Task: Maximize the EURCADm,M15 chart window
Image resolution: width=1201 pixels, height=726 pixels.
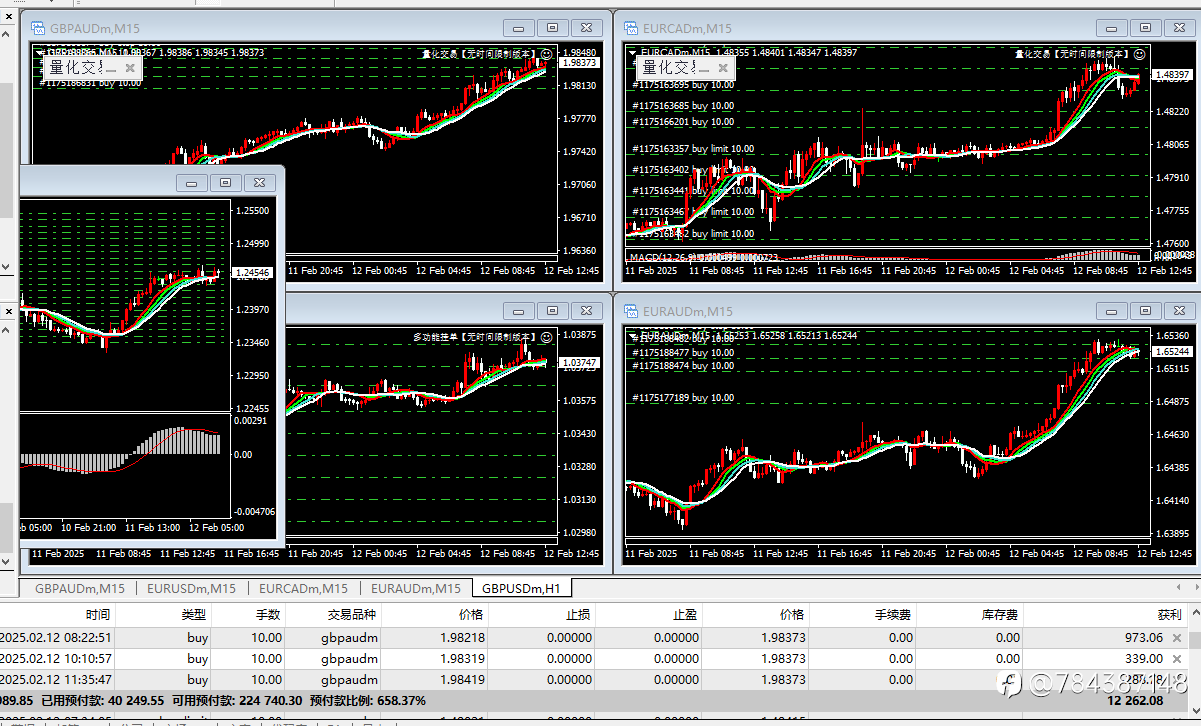Action: (x=1146, y=28)
